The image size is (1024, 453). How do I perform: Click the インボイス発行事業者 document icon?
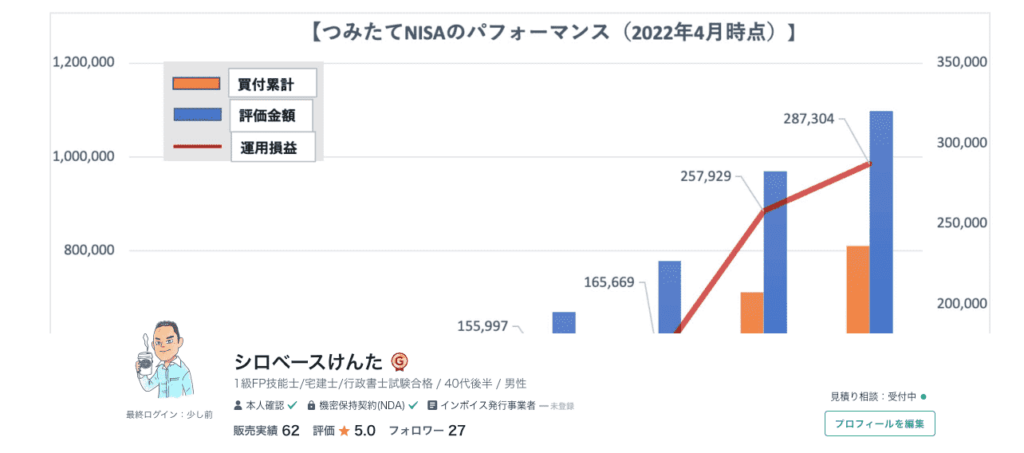[x=431, y=406]
